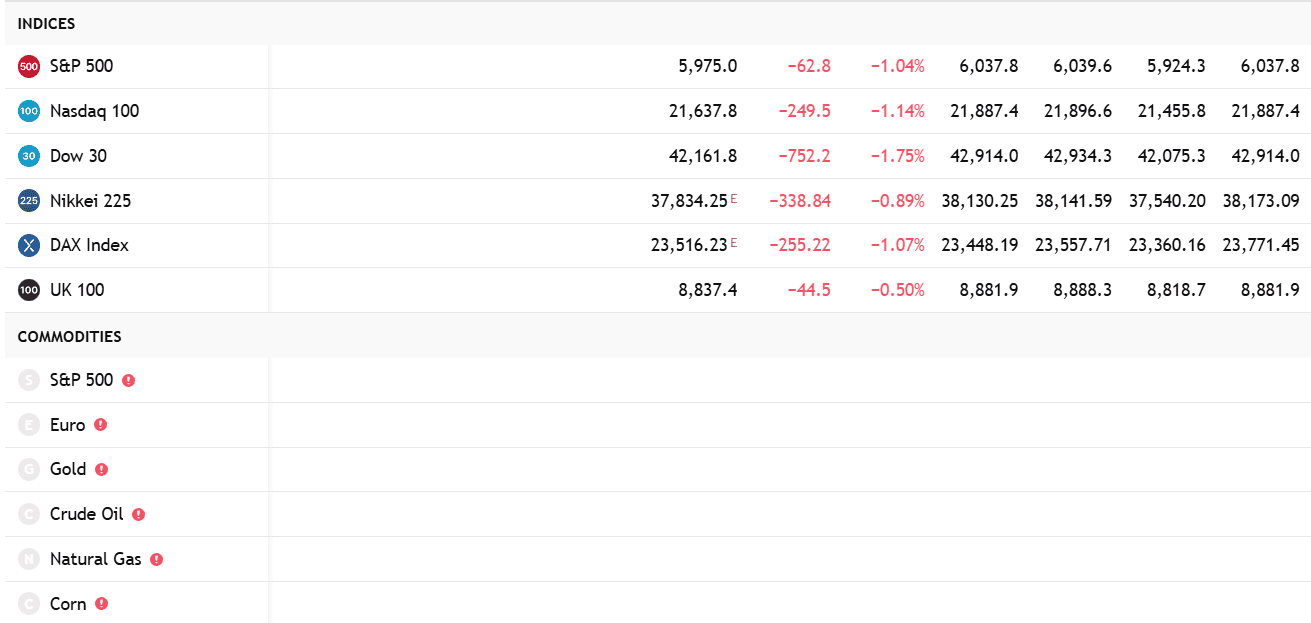Screen dimensions: 1311x623
Task: Click the Gold instrument circle icon
Action: 27,469
